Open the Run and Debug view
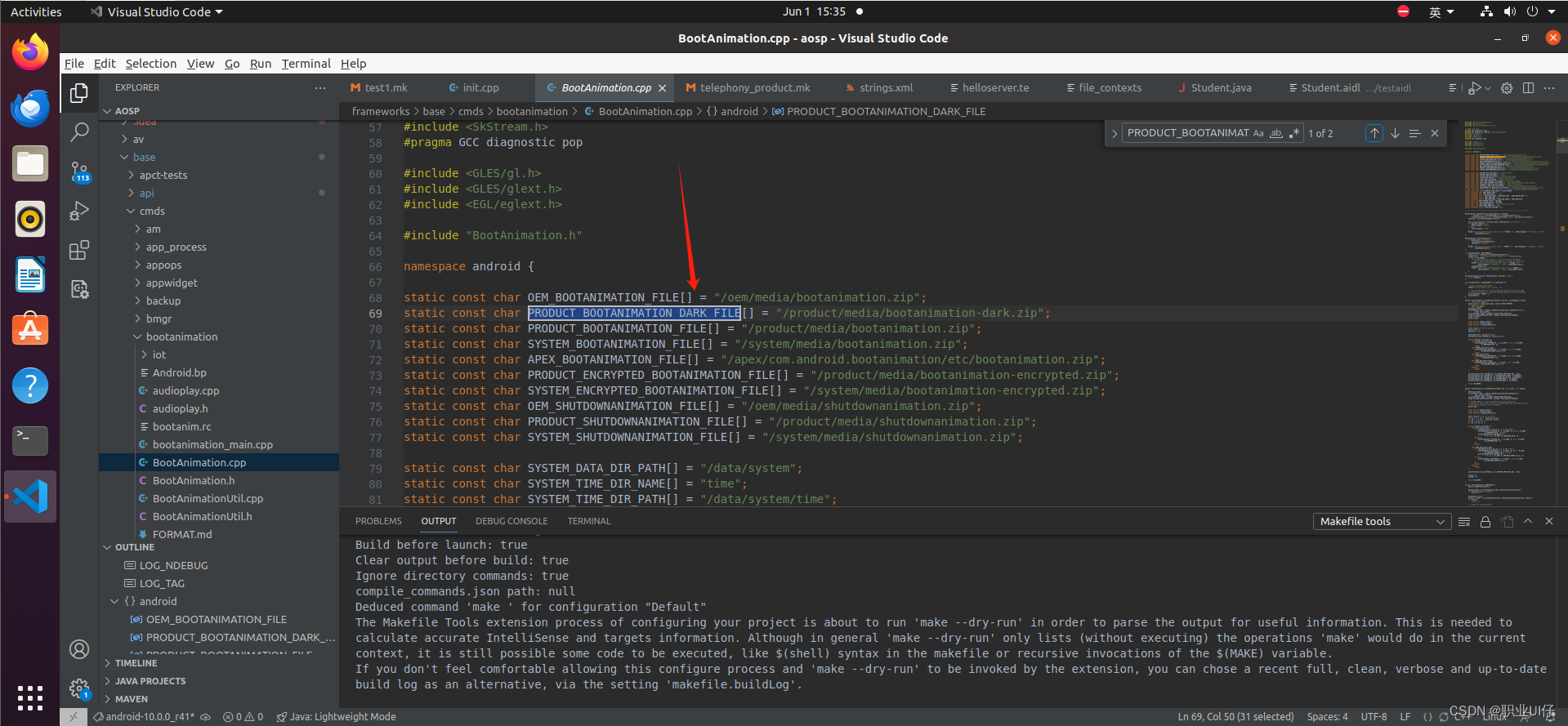The width and height of the screenshot is (1568, 726). click(79, 211)
